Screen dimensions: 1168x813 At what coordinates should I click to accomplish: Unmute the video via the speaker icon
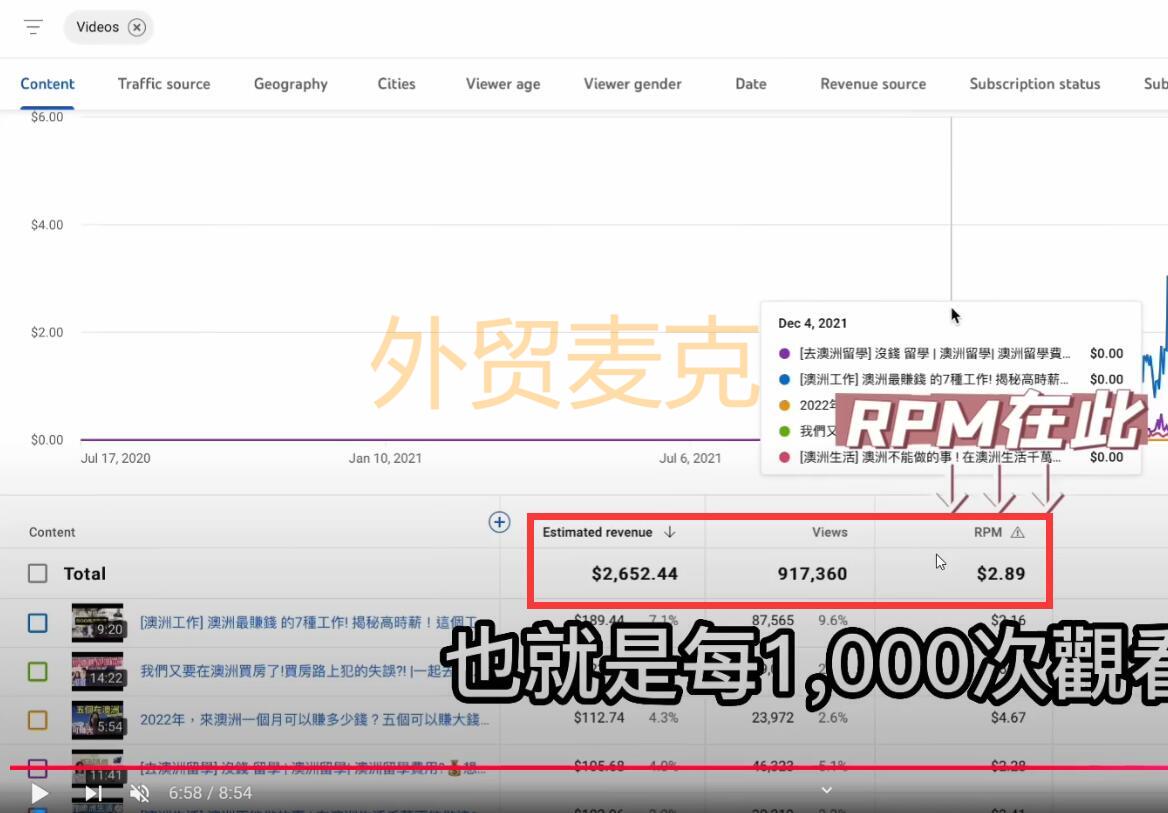pyautogui.click(x=139, y=793)
